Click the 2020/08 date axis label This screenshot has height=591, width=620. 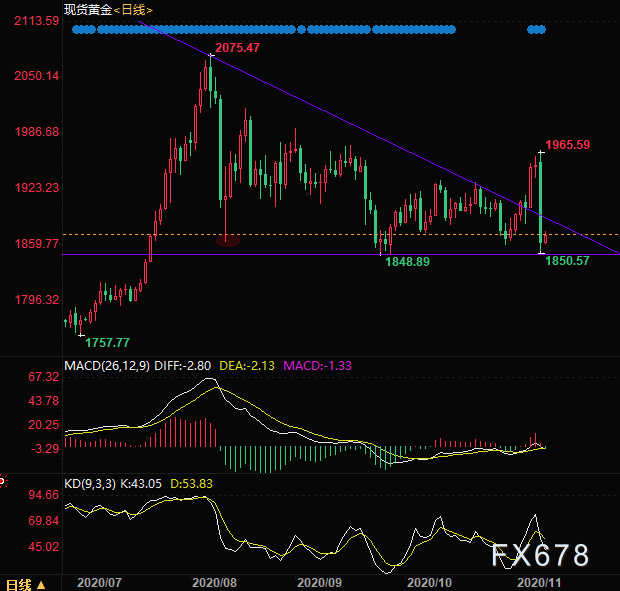tap(214, 583)
